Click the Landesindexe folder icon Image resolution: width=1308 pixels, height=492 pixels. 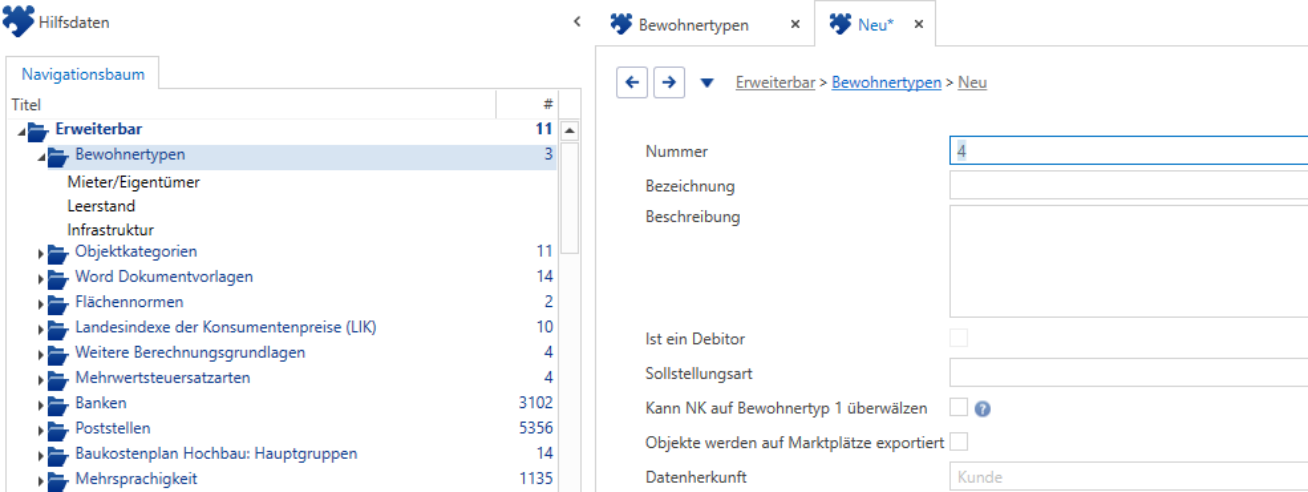click(58, 328)
